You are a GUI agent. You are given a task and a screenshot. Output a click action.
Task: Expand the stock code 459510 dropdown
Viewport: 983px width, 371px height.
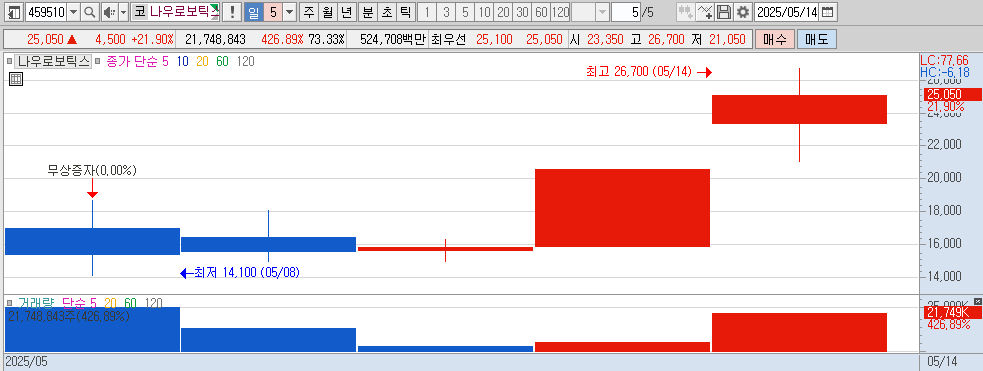(x=73, y=12)
